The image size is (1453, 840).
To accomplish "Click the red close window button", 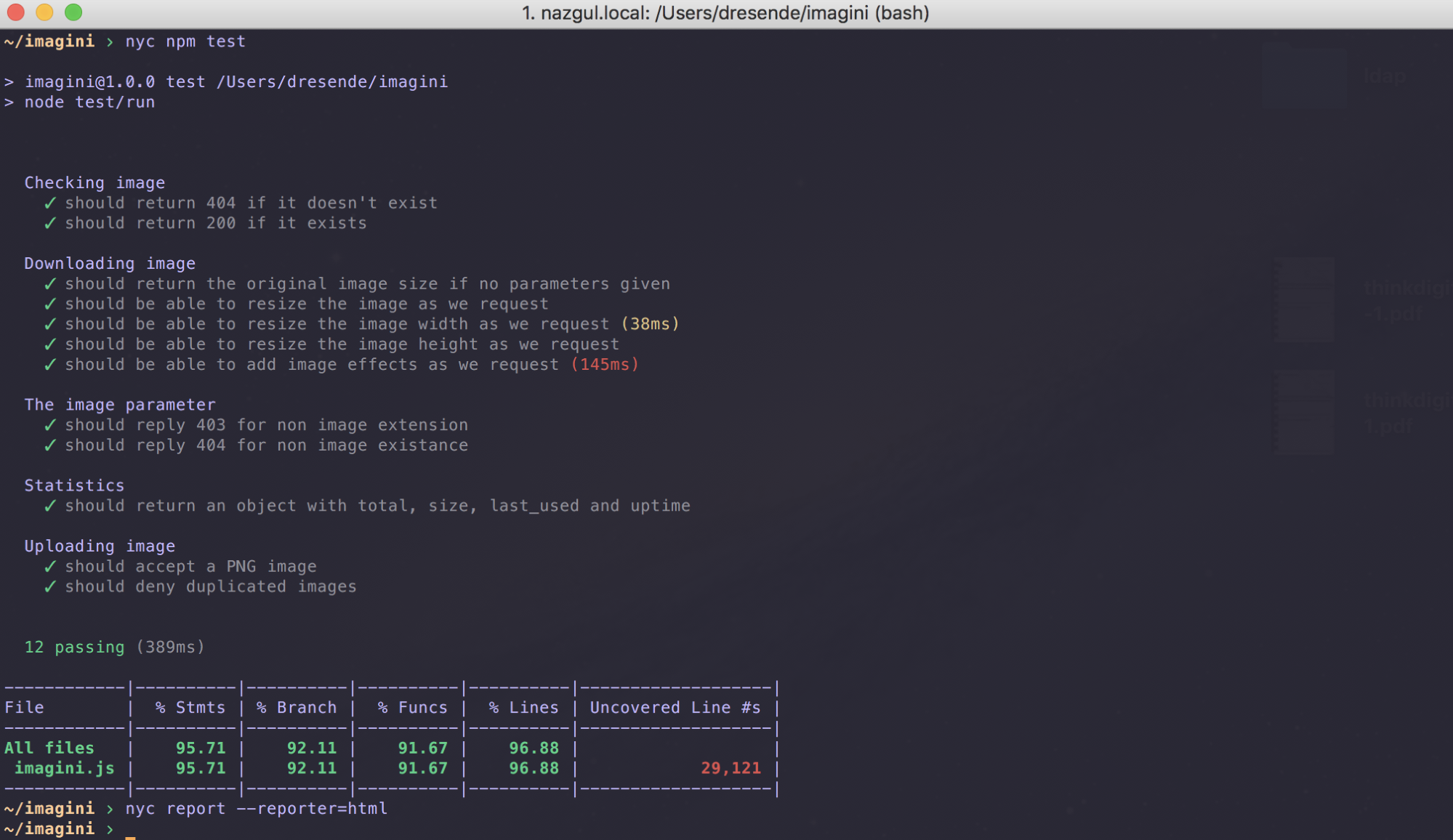I will [x=16, y=12].
